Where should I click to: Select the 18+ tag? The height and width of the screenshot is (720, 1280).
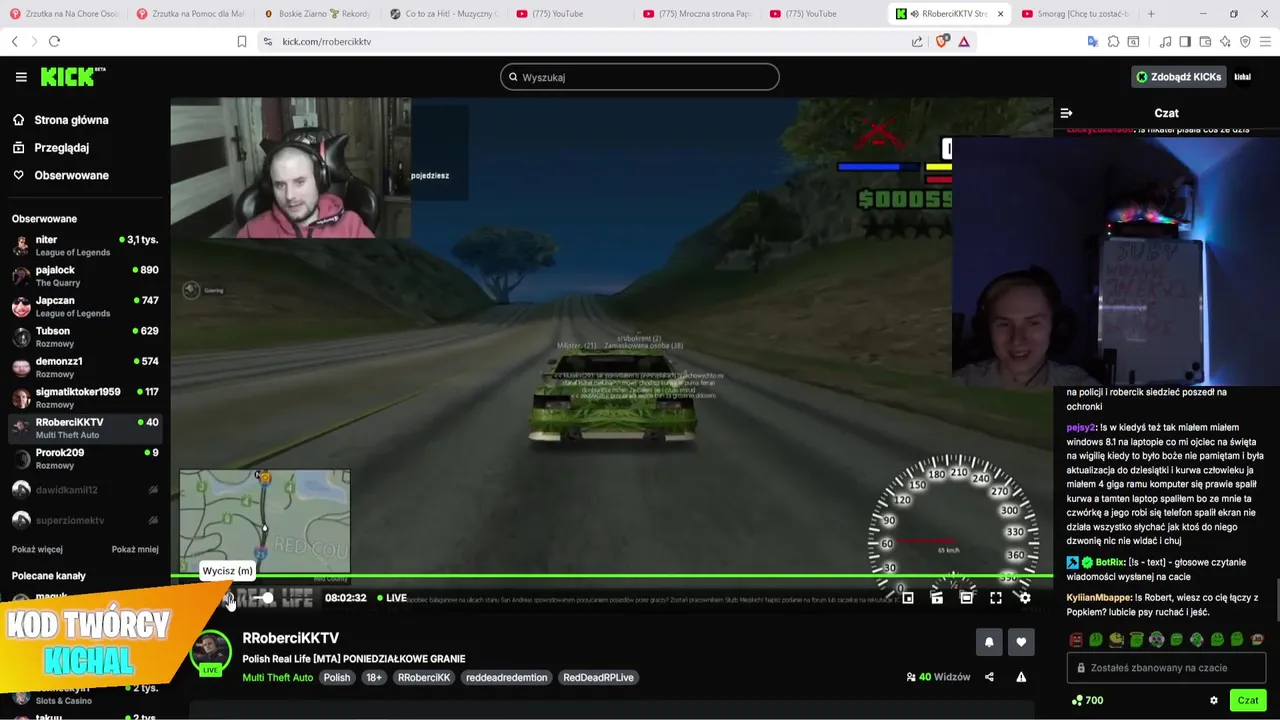tap(374, 677)
